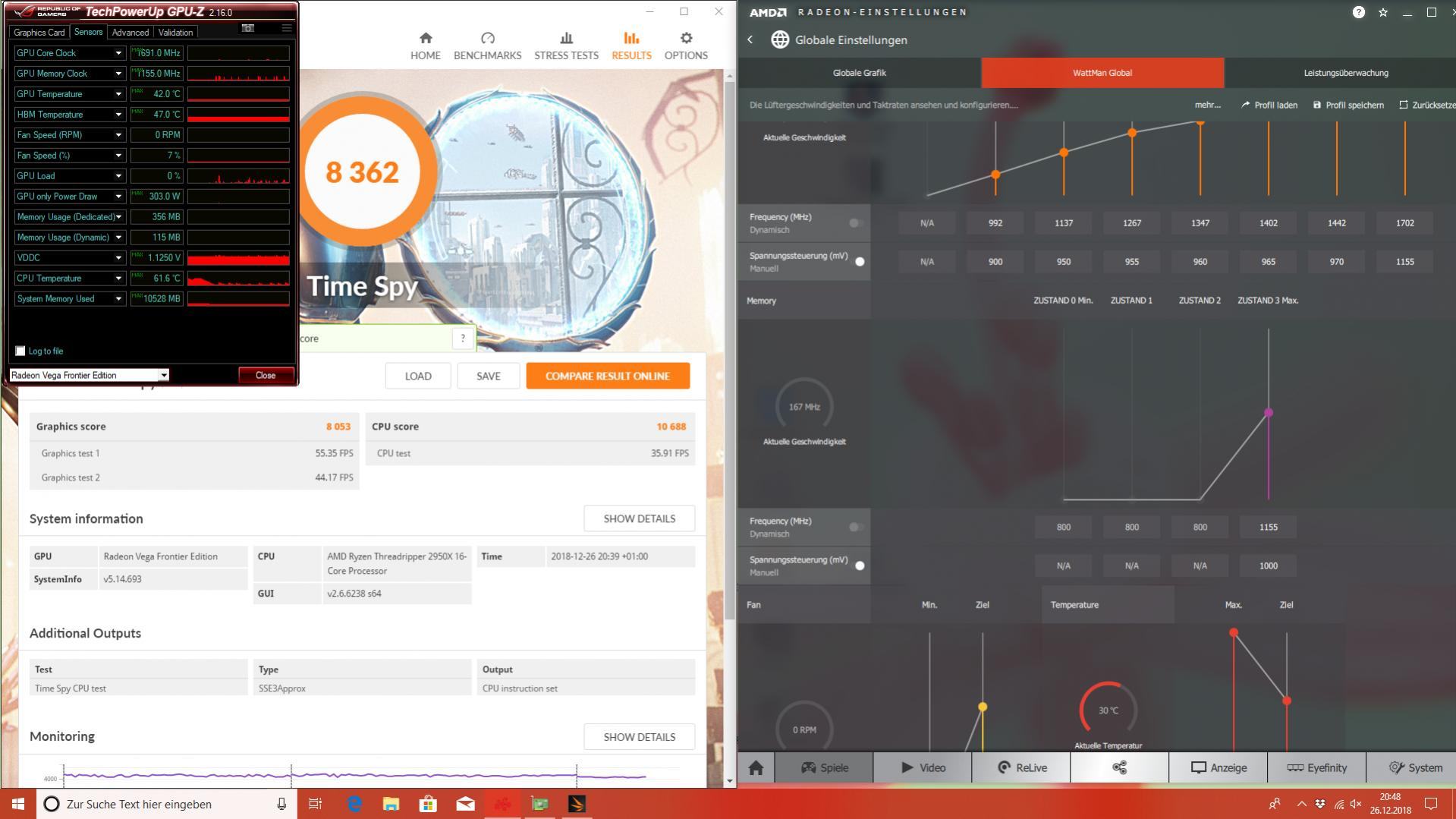Open Microsoft Store from taskbar
This screenshot has height=819, width=1456.
coord(428,804)
